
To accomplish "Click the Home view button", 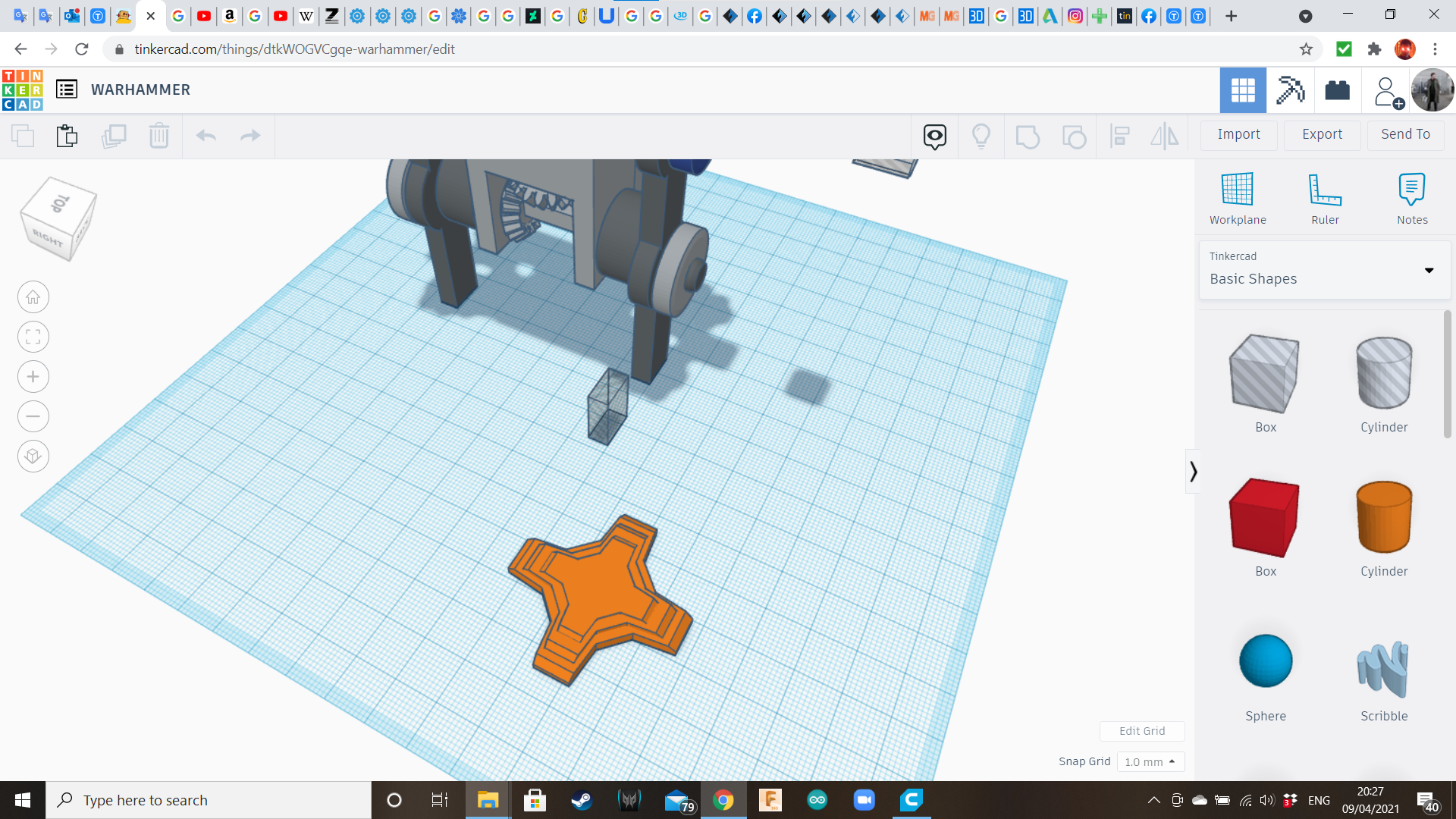I will 33,297.
